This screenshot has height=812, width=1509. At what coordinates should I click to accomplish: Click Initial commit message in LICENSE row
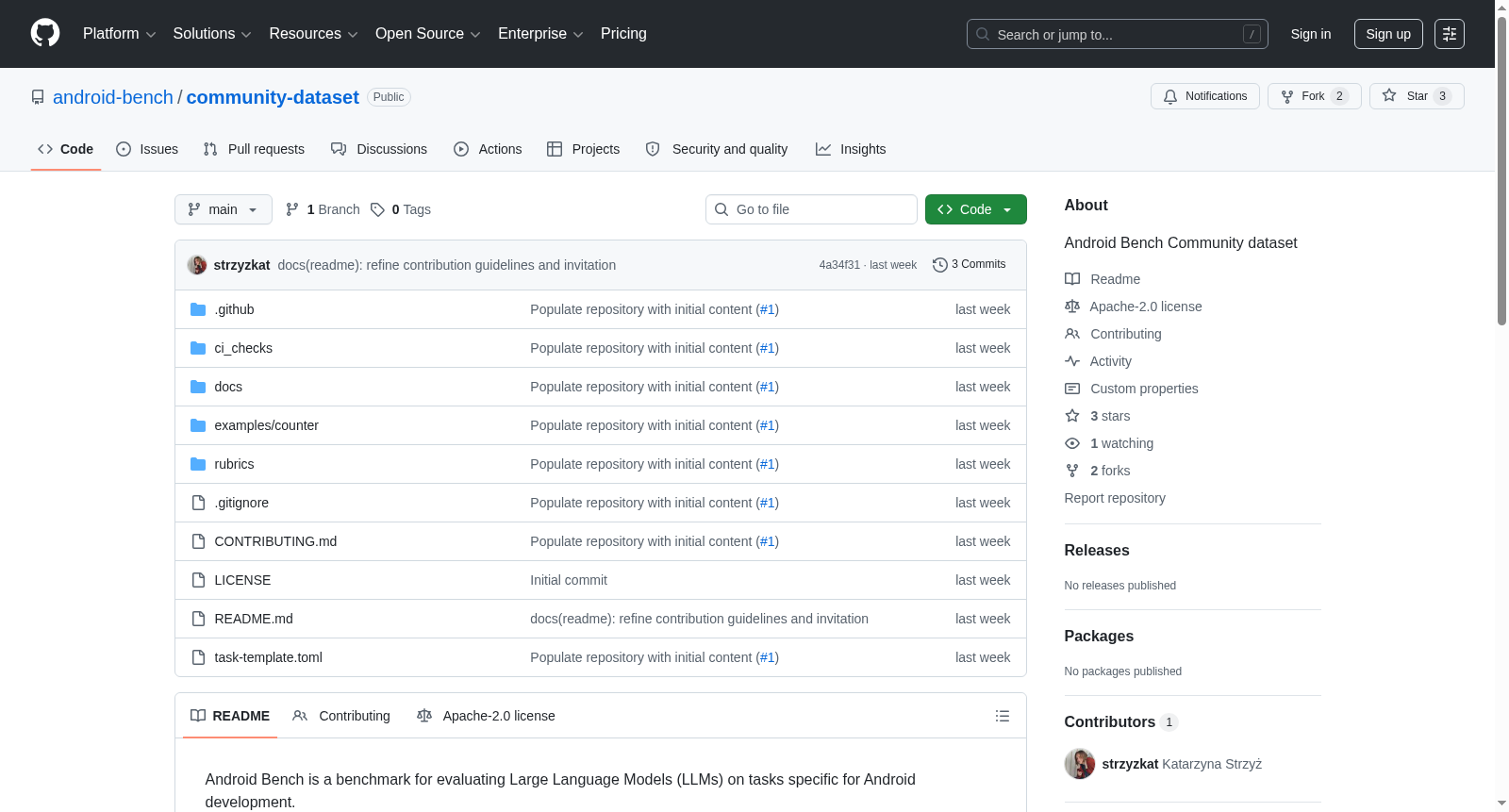(x=569, y=580)
